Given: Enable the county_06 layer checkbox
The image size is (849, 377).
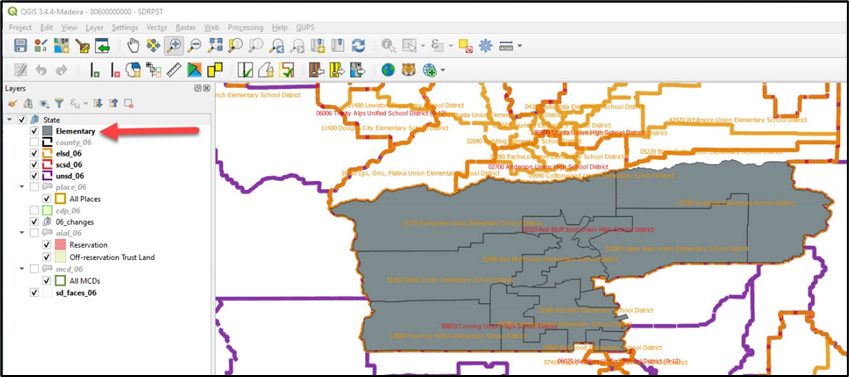Looking at the screenshot, I should [35, 142].
